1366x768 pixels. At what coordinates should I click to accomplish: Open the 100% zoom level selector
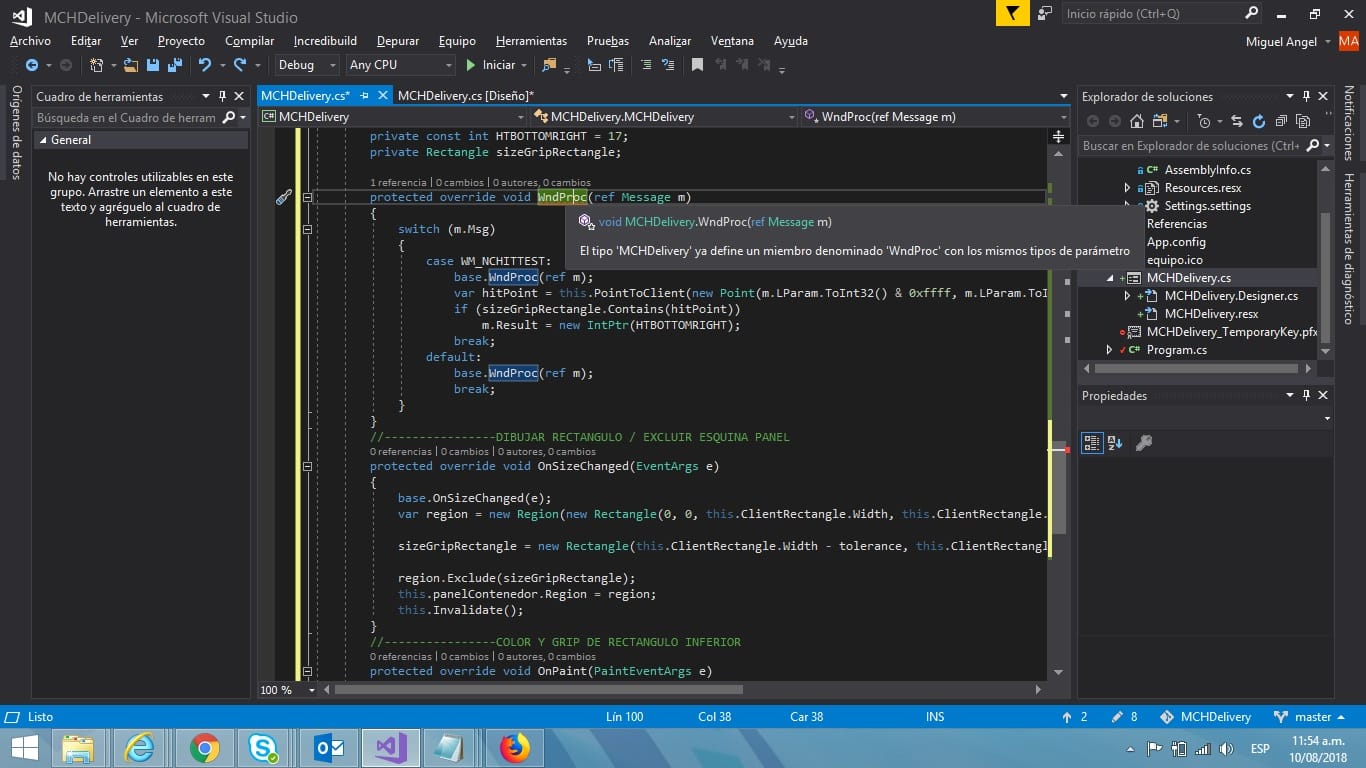(286, 689)
